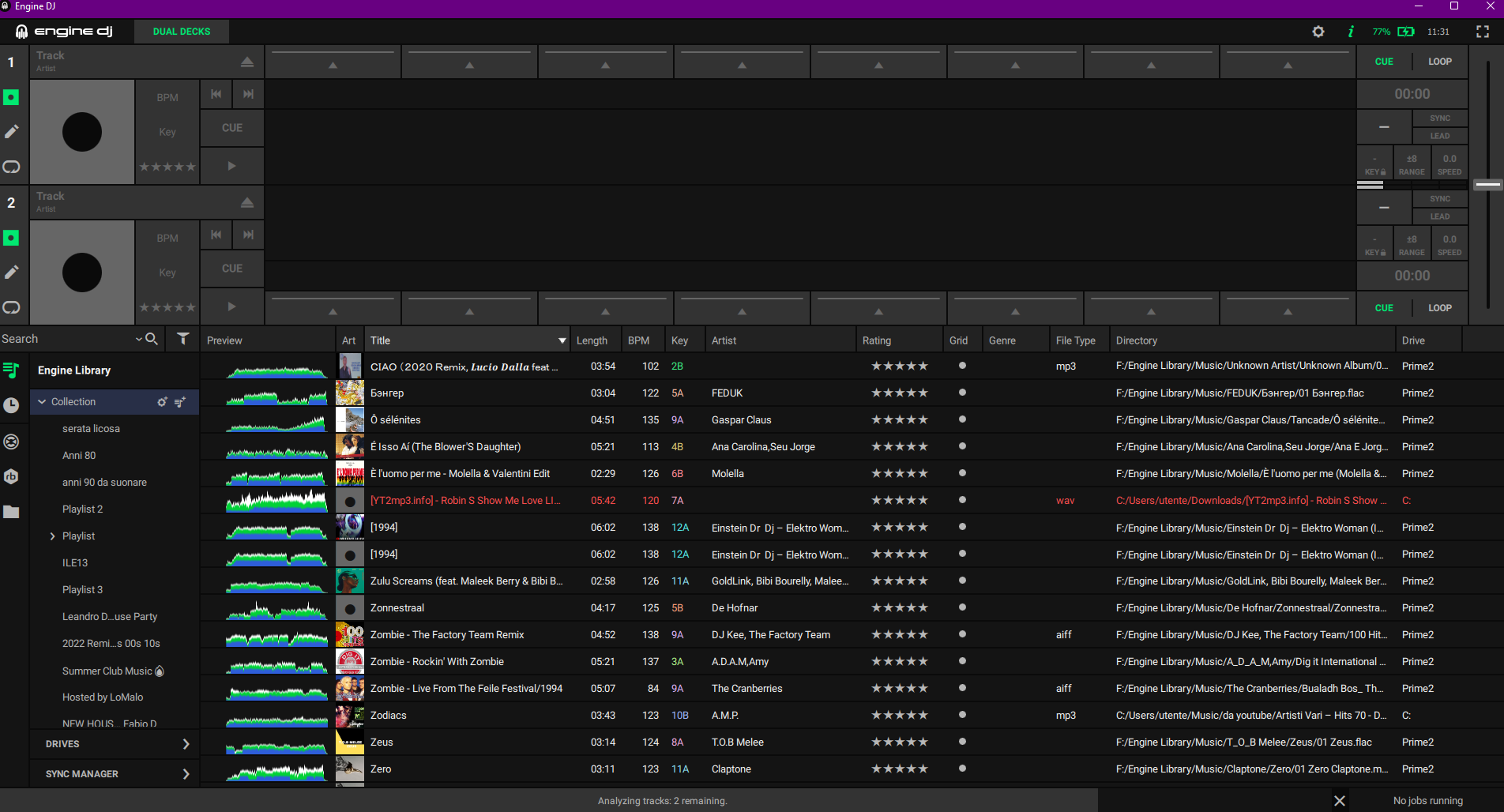Toggle key lock on deck 2

(1375, 245)
